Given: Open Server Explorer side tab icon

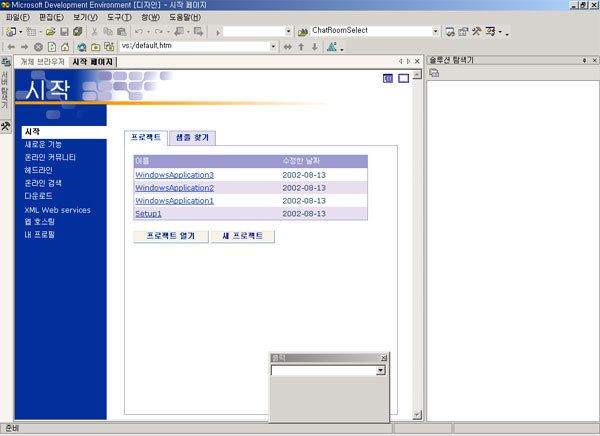Looking at the screenshot, I should click(x=5, y=62).
